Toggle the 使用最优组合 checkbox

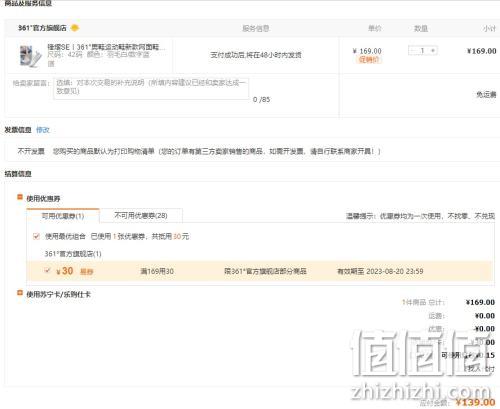[36, 236]
